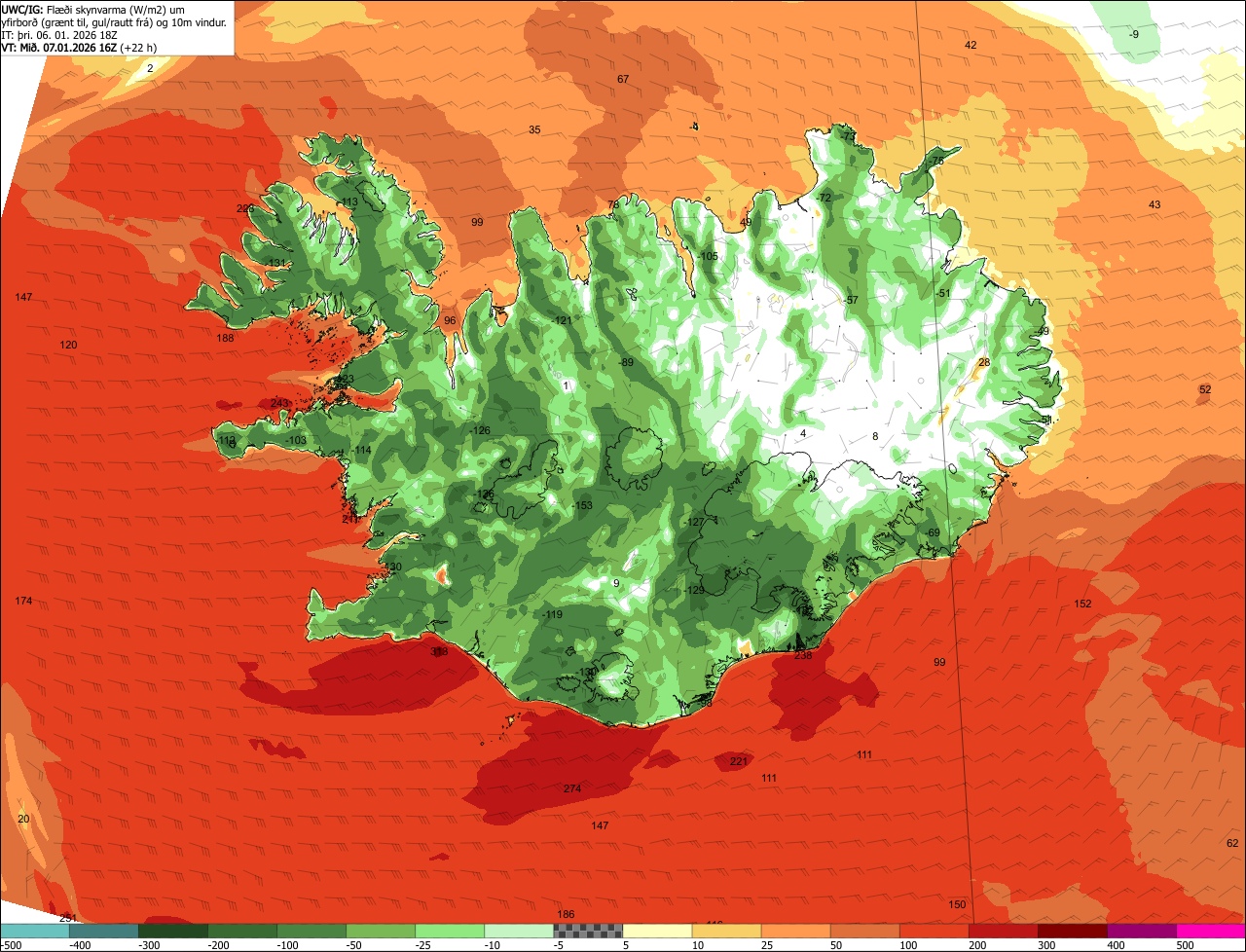1246x952 pixels.
Task: Click the flux value '-121' in northwest Iceland
Action: [x=561, y=320]
